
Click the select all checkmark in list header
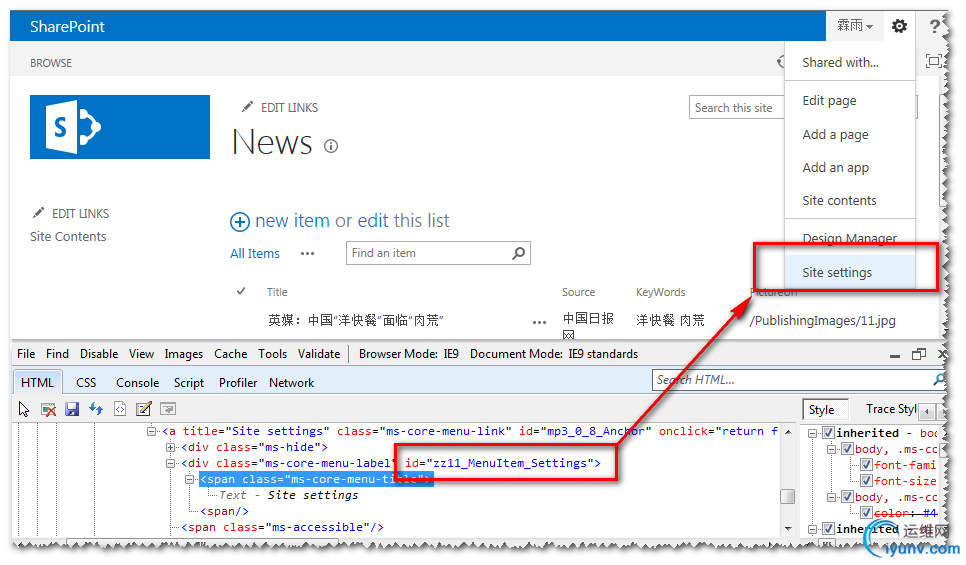[241, 291]
